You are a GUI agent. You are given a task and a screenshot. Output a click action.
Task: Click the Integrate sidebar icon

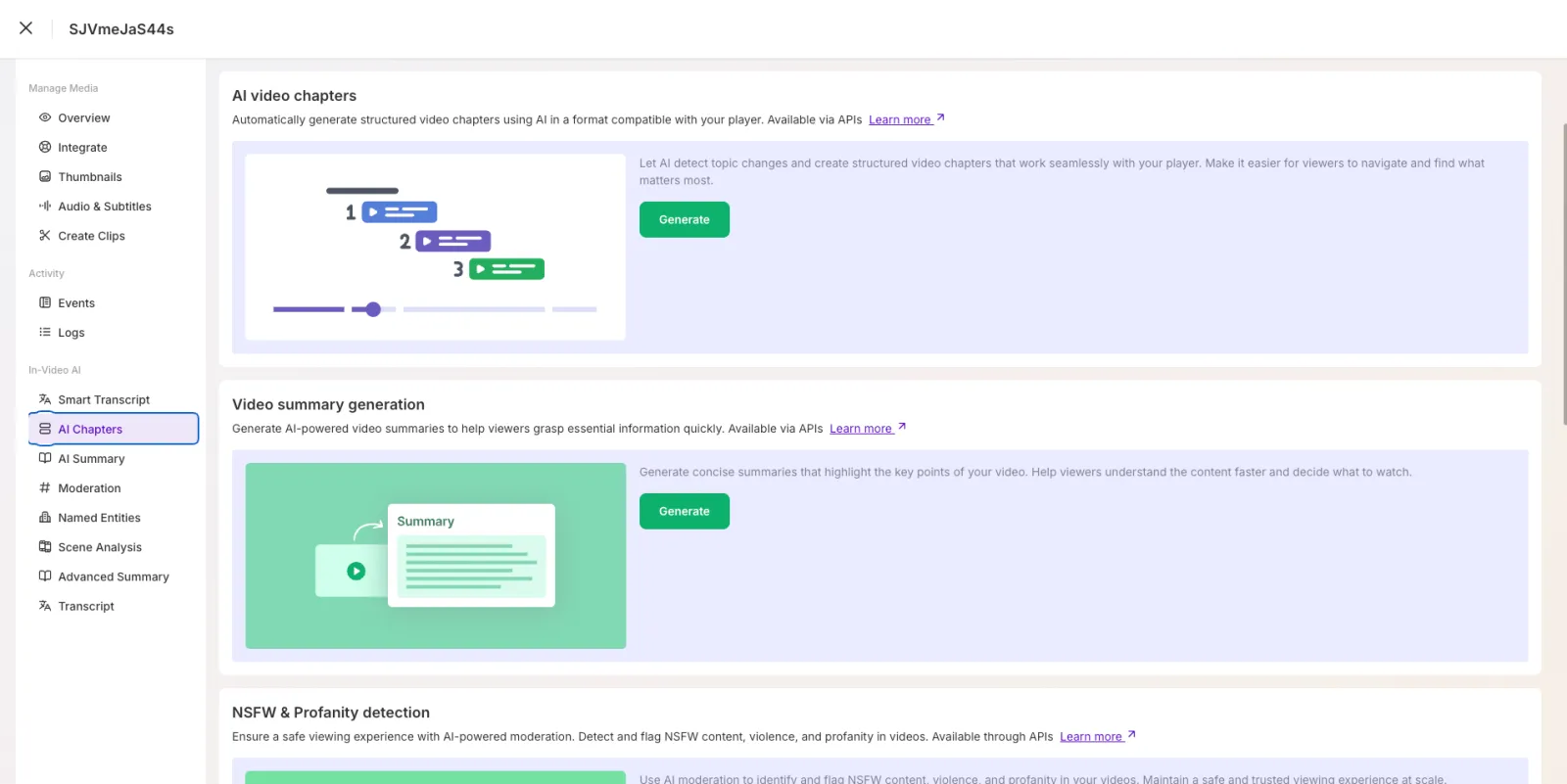coord(45,147)
